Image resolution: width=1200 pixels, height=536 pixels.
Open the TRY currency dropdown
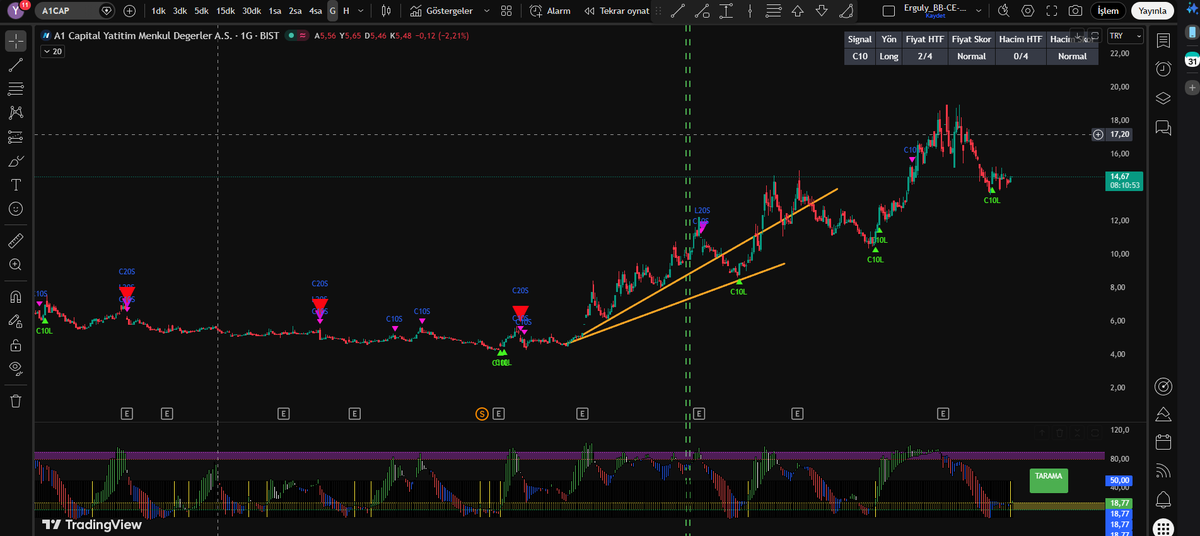click(x=1125, y=36)
